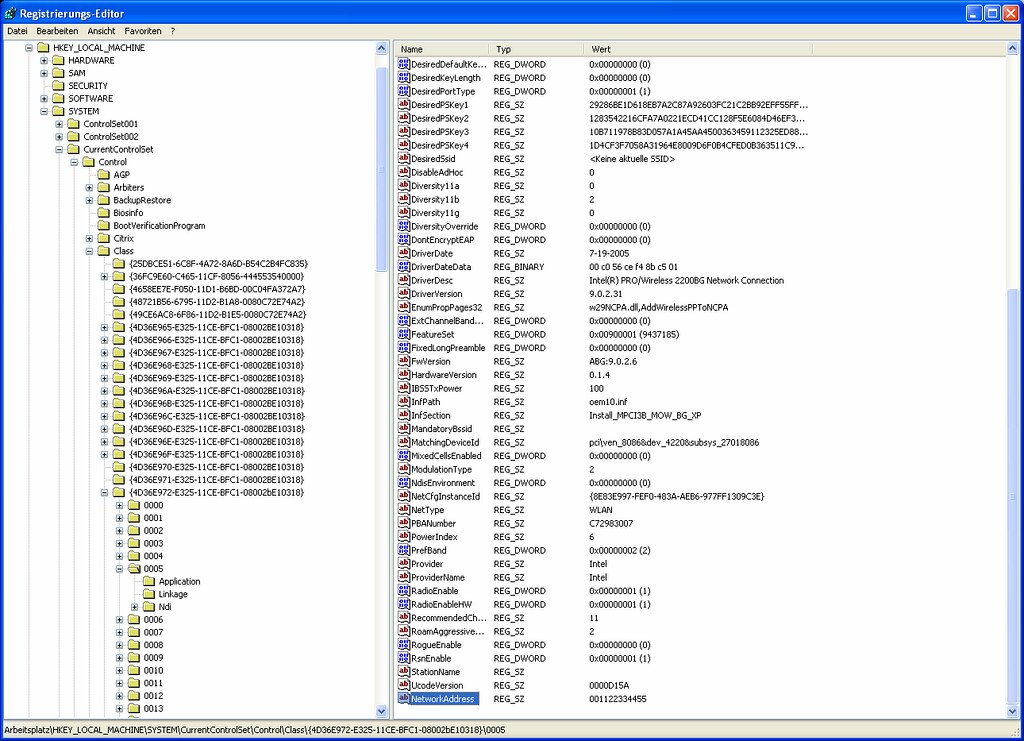This screenshot has height=741, width=1024.
Task: Select the {4D36E96B-E325-11CE-BFC1-08002BE10318} key
Action: 216,403
